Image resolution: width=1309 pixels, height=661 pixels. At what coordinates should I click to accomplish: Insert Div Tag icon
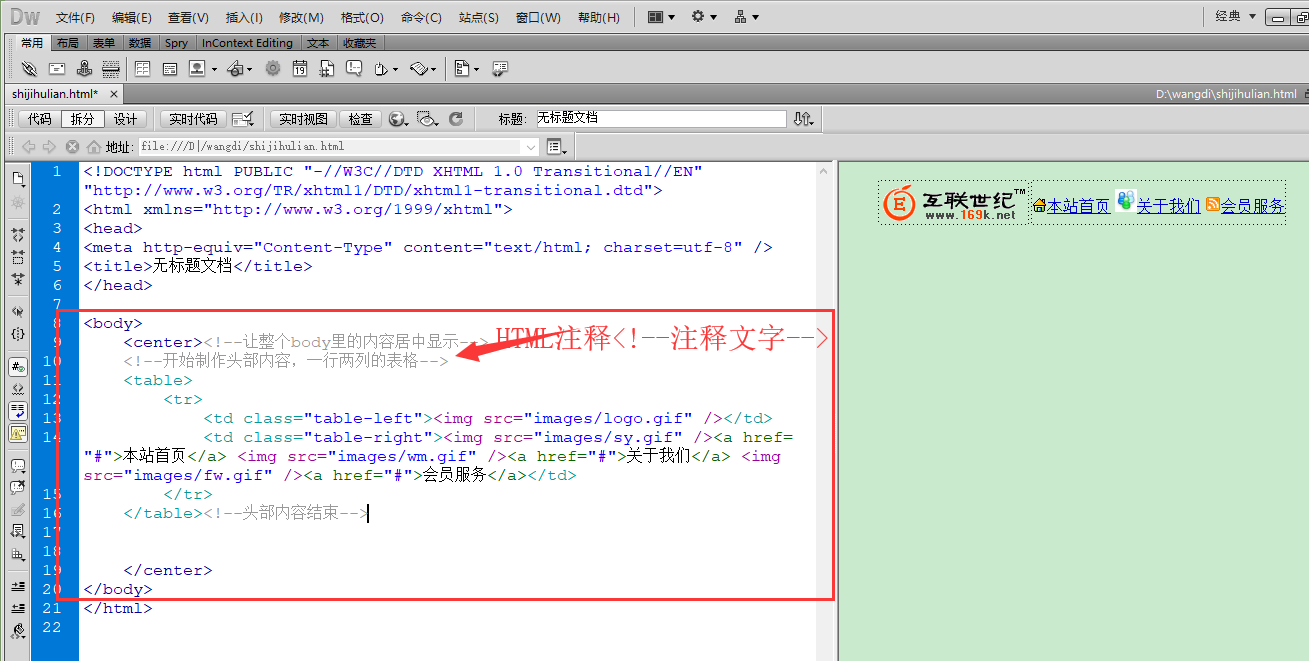click(x=170, y=69)
